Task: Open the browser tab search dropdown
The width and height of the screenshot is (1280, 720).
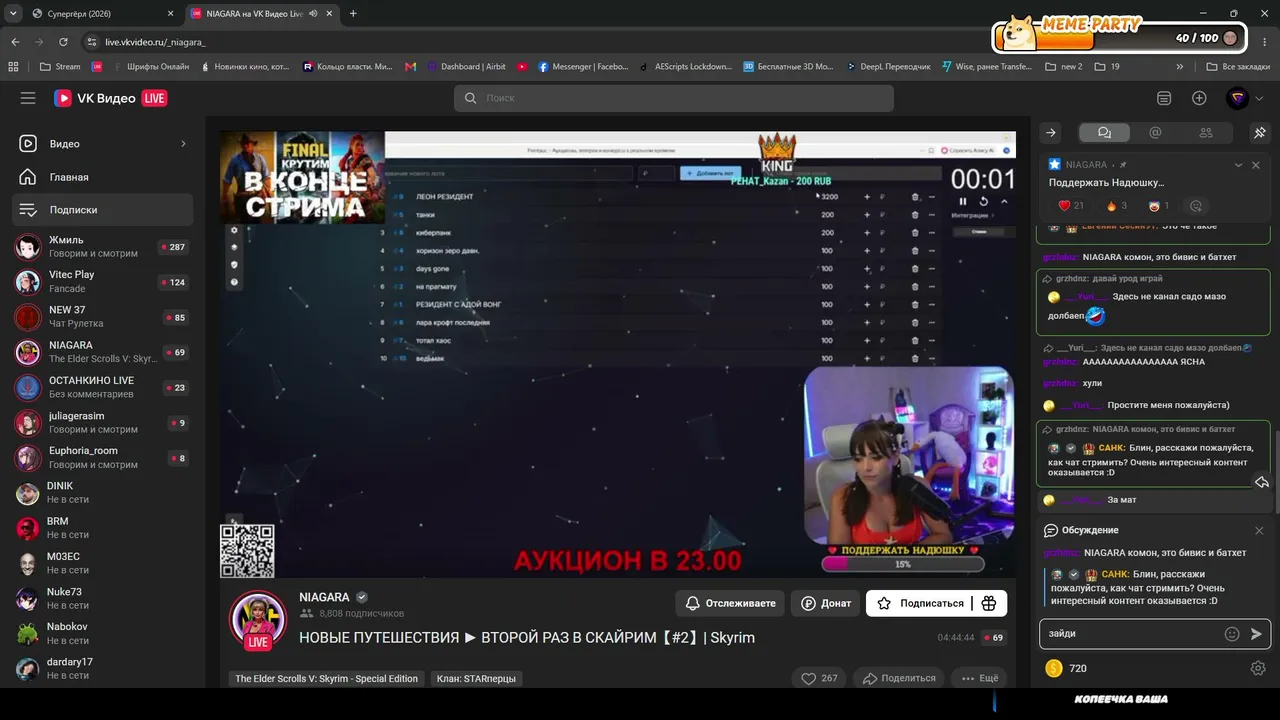Action: (13, 14)
